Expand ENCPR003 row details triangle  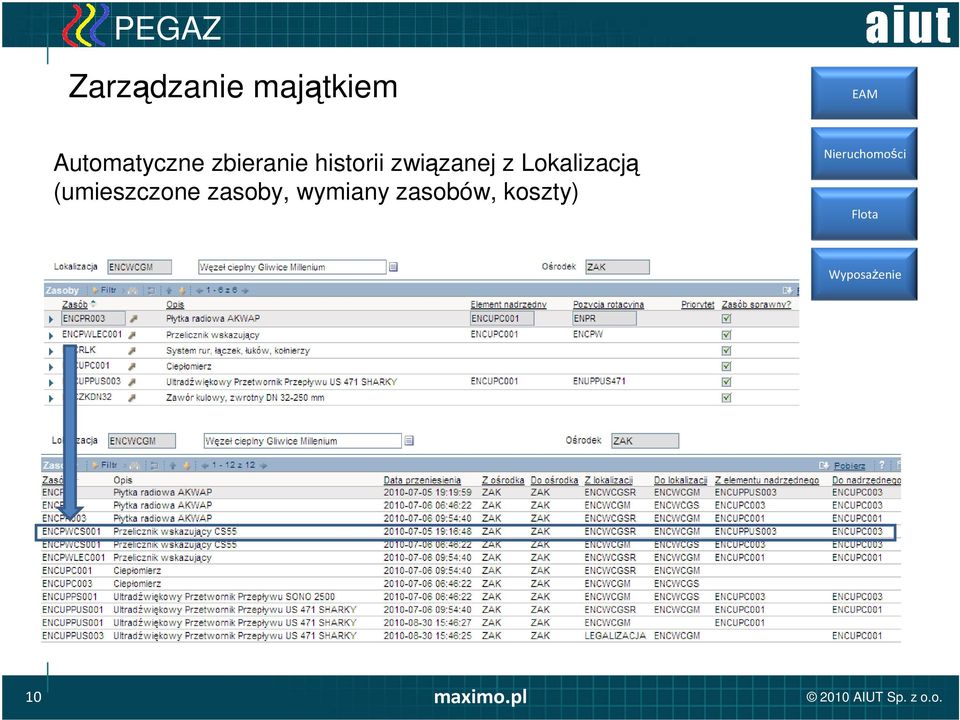pos(51,320)
